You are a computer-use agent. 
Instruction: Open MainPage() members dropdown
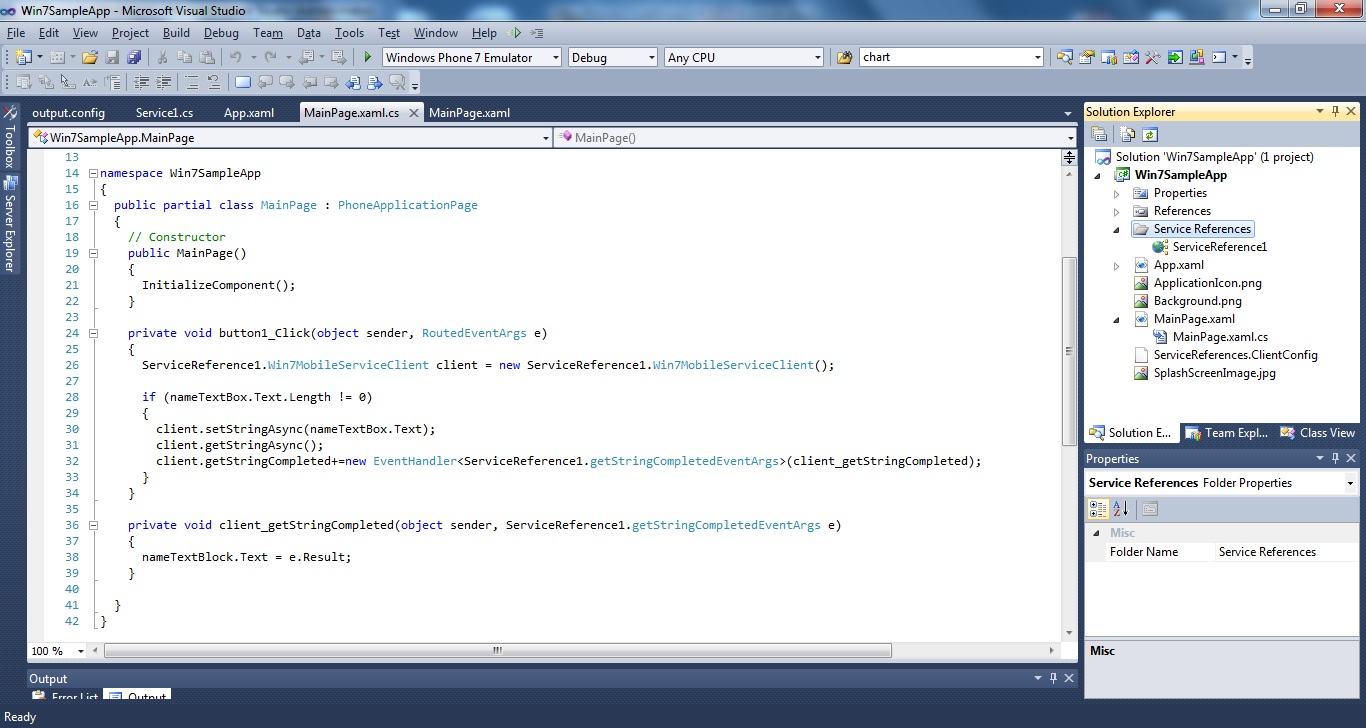[x=1069, y=137]
